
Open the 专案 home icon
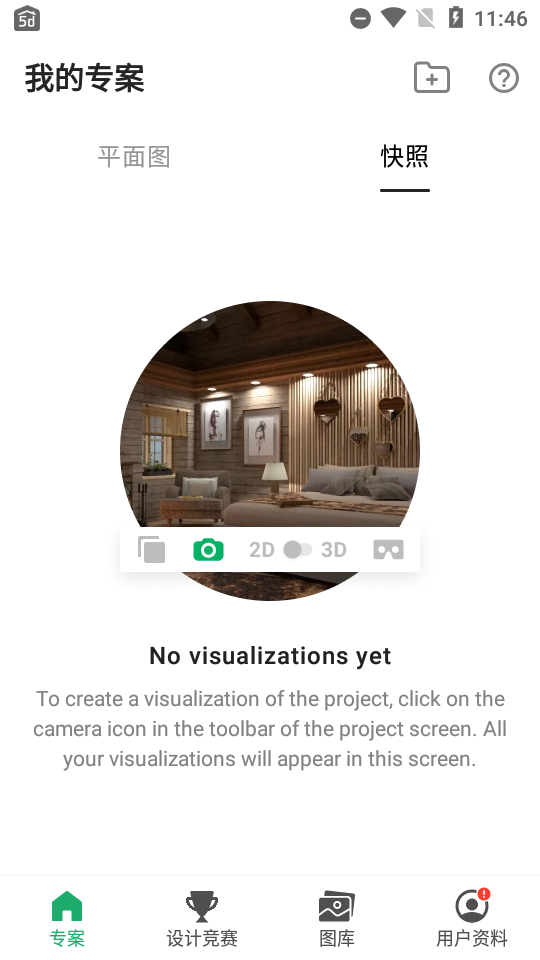[x=67, y=906]
